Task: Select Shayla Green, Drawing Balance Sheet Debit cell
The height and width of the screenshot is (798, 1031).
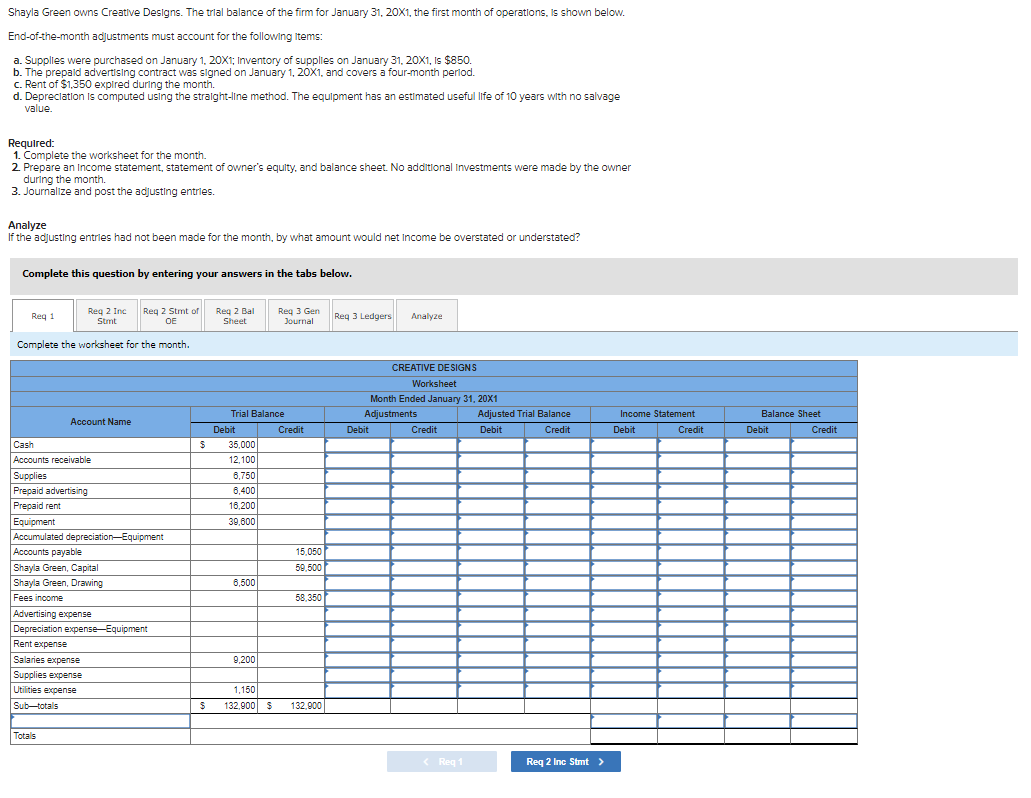Action: pos(757,583)
